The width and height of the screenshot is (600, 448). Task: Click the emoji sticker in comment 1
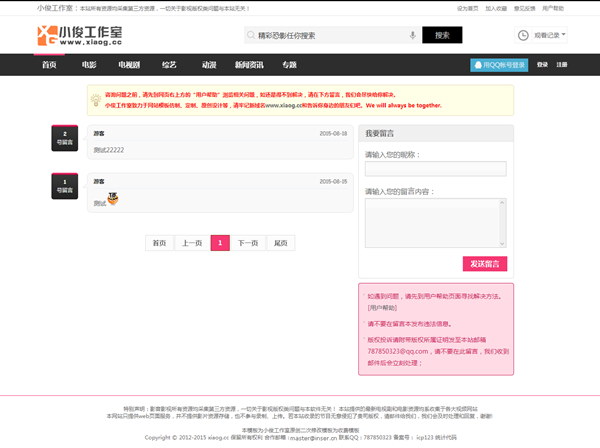[x=112, y=198]
